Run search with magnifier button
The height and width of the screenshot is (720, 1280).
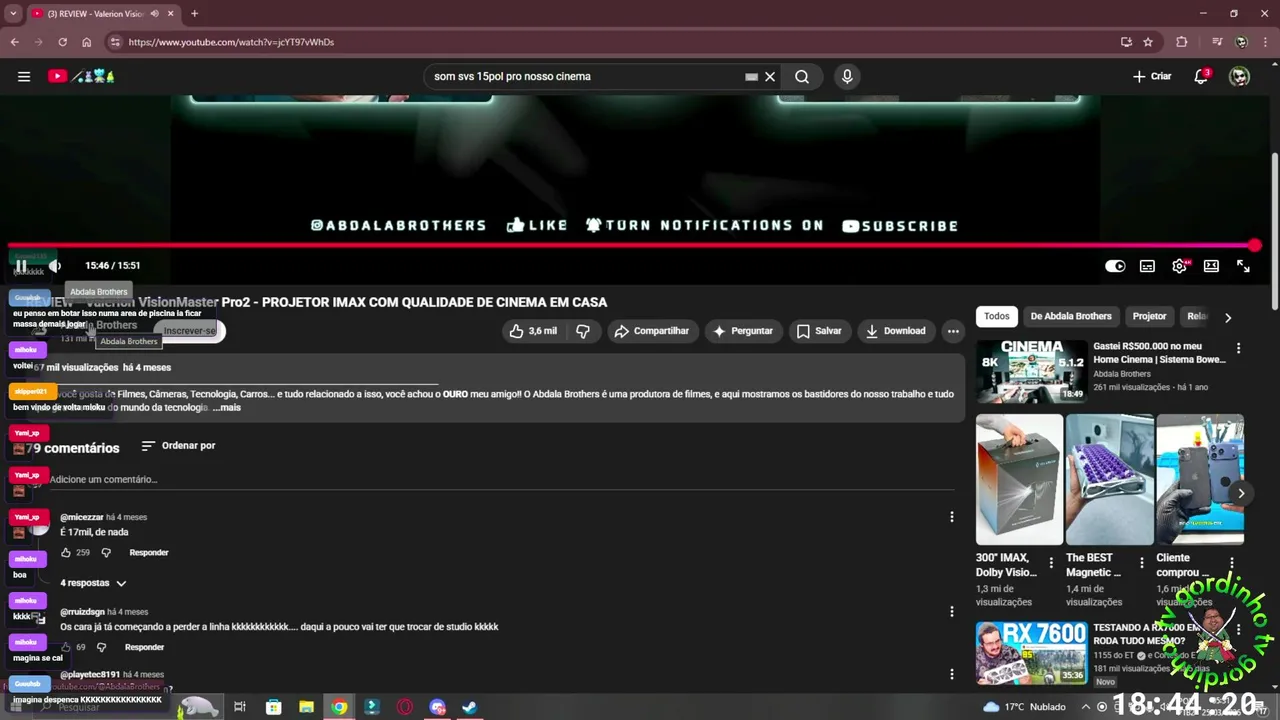[x=802, y=76]
